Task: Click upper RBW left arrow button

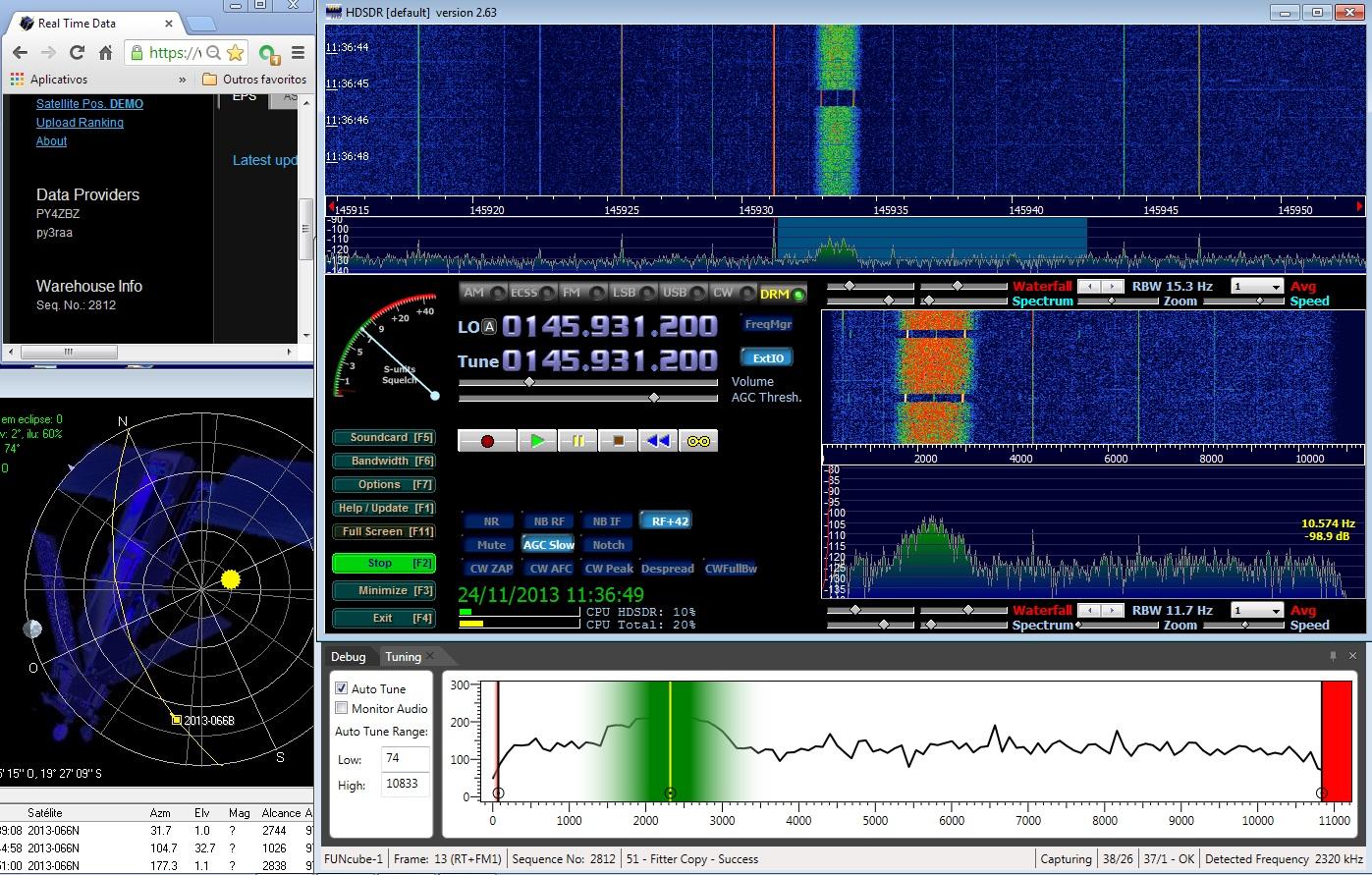Action: (1089, 287)
